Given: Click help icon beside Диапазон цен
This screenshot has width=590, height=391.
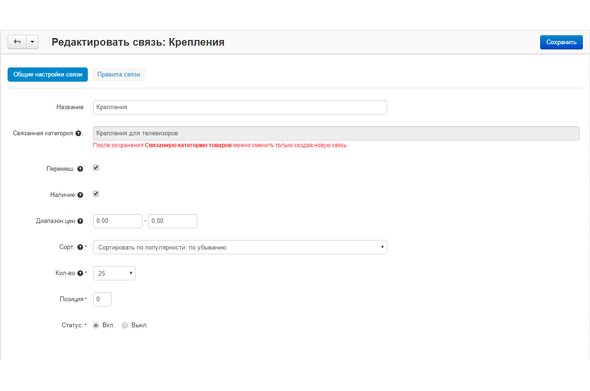Looking at the screenshot, I should point(80,221).
